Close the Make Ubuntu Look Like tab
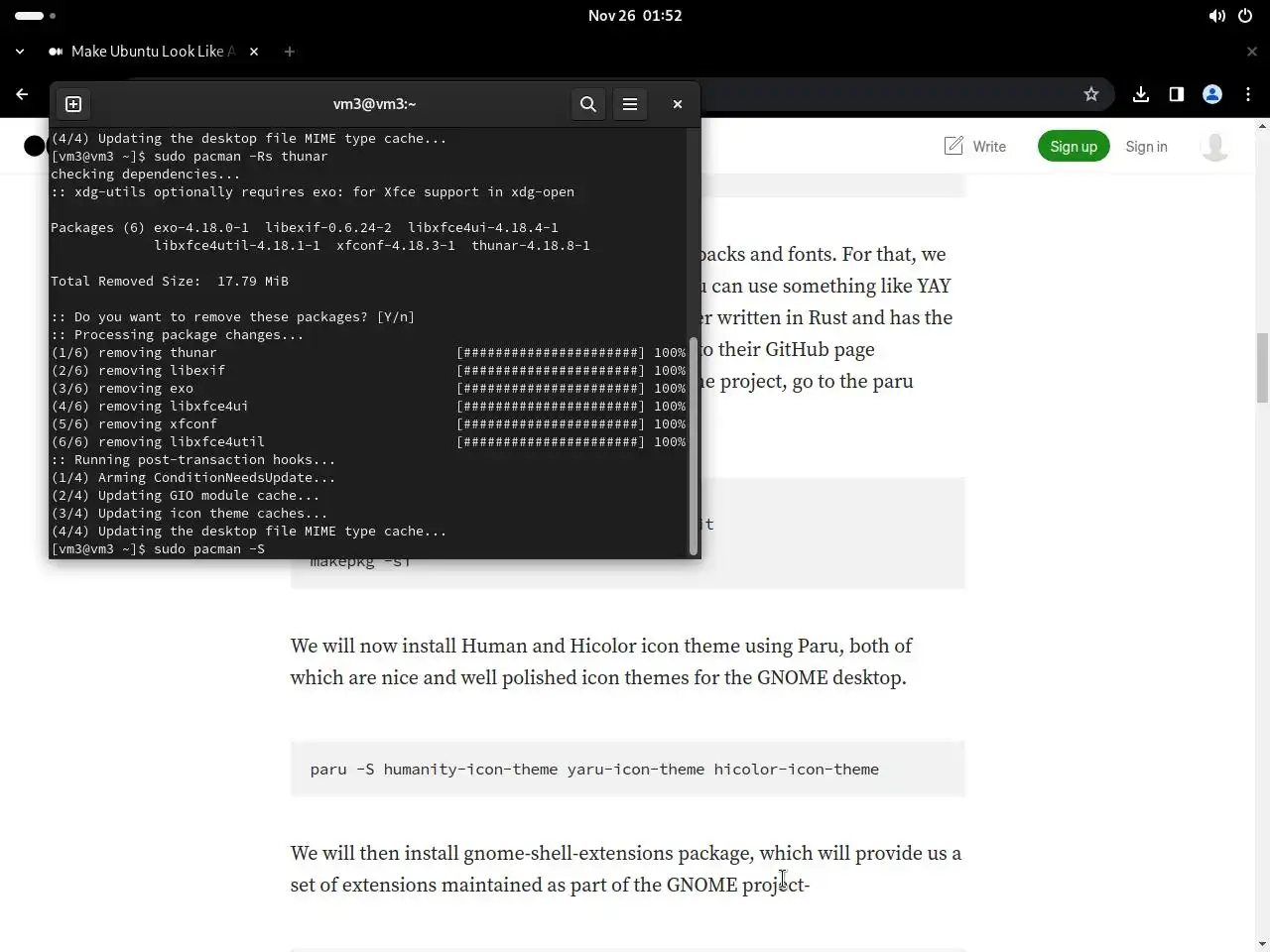Viewport: 1270px width, 952px height. [x=254, y=52]
